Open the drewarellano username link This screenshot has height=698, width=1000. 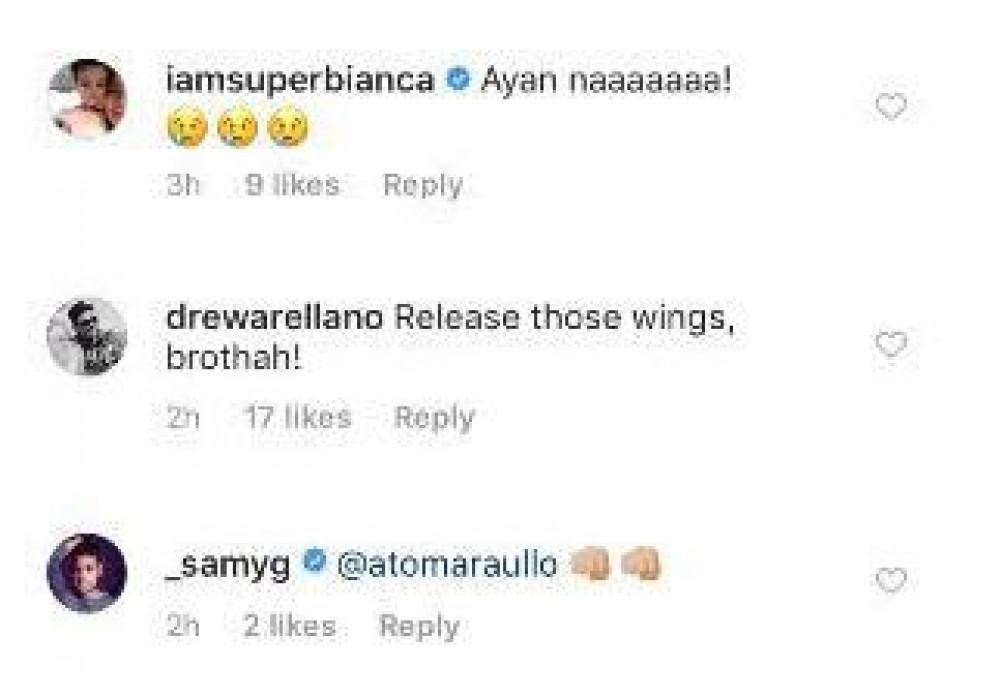pos(274,318)
